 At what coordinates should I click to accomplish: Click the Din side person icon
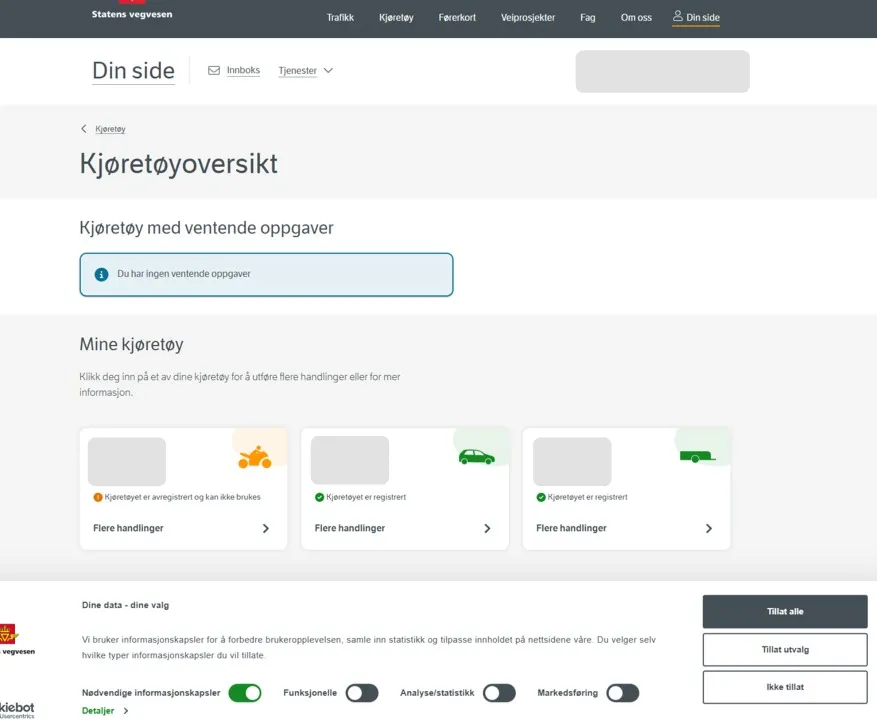(x=677, y=16)
